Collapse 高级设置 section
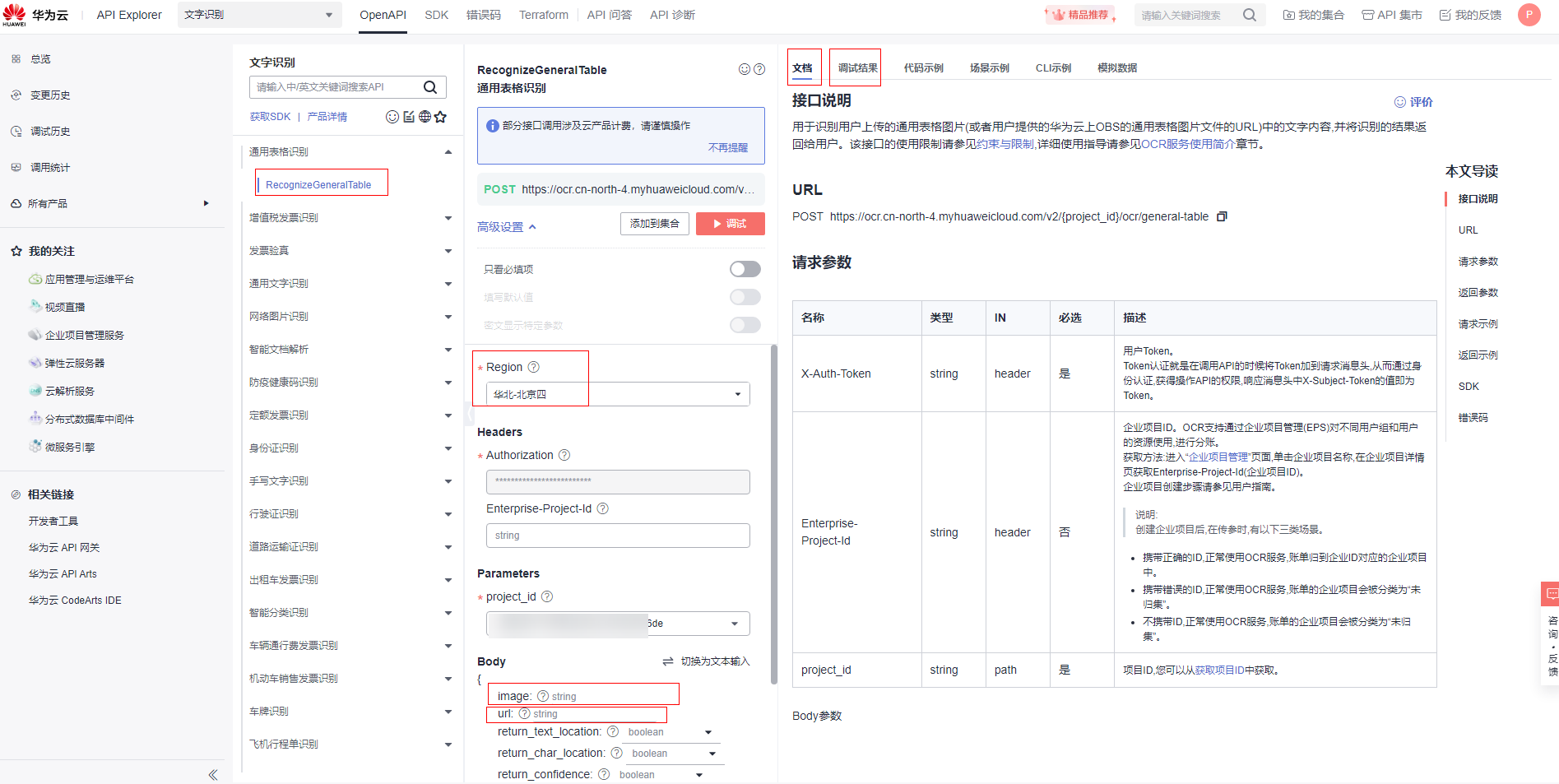 pyautogui.click(x=507, y=227)
